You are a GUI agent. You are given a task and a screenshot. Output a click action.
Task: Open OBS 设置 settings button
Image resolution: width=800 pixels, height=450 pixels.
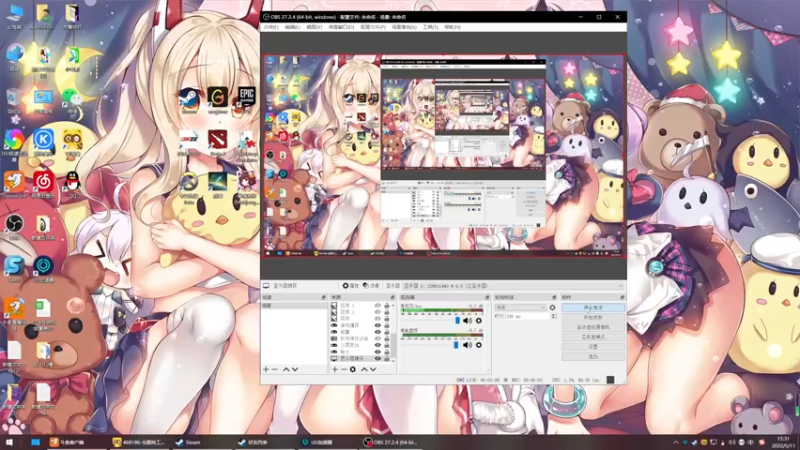click(x=593, y=346)
